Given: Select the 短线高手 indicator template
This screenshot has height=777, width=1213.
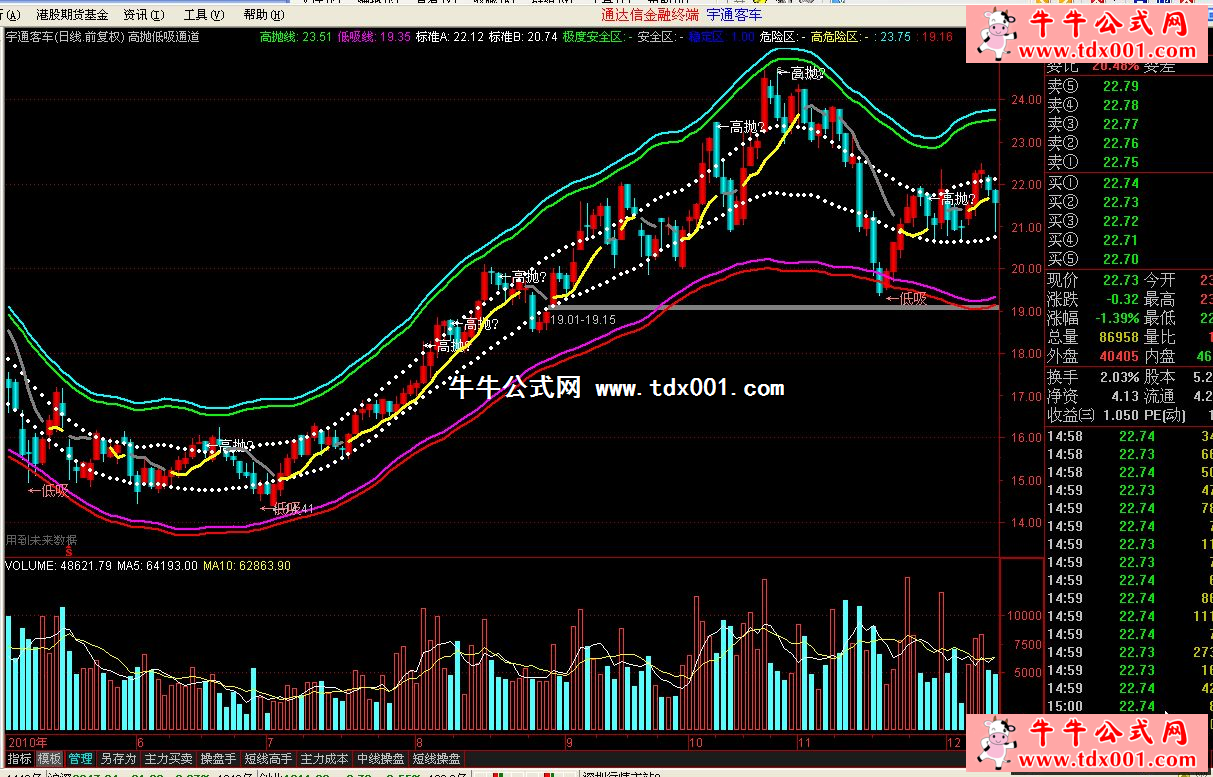Looking at the screenshot, I should click(269, 759).
